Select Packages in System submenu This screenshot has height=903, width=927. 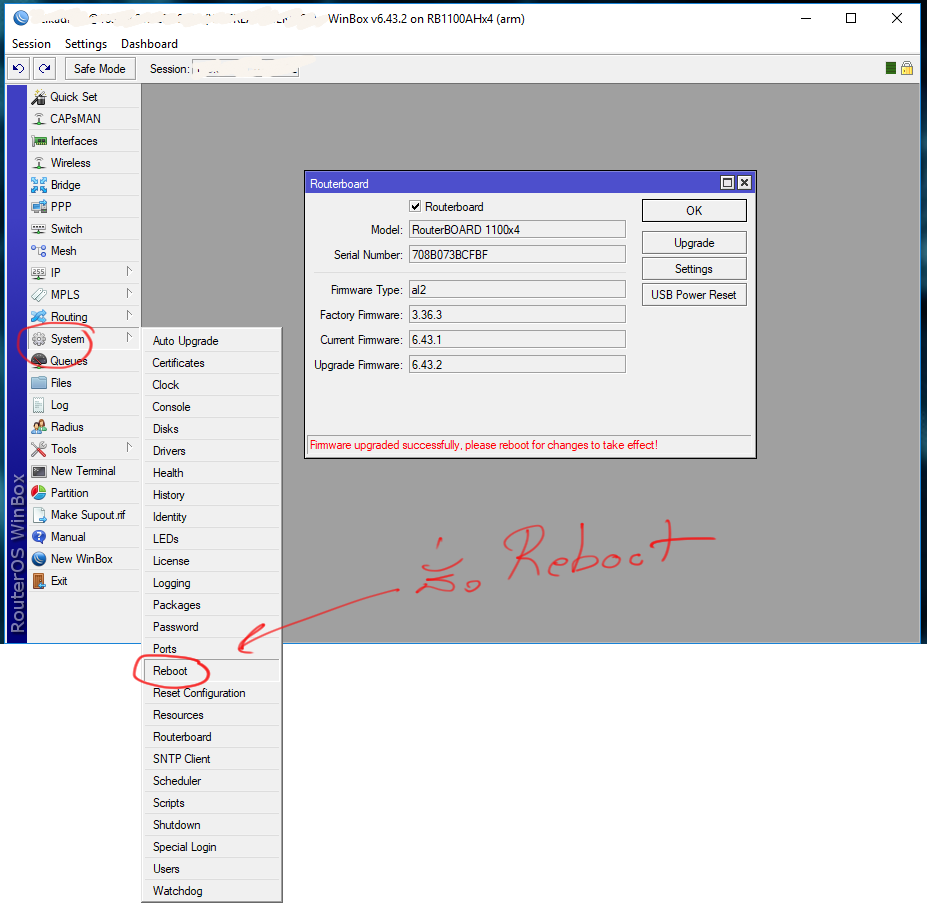[x=212, y=605]
